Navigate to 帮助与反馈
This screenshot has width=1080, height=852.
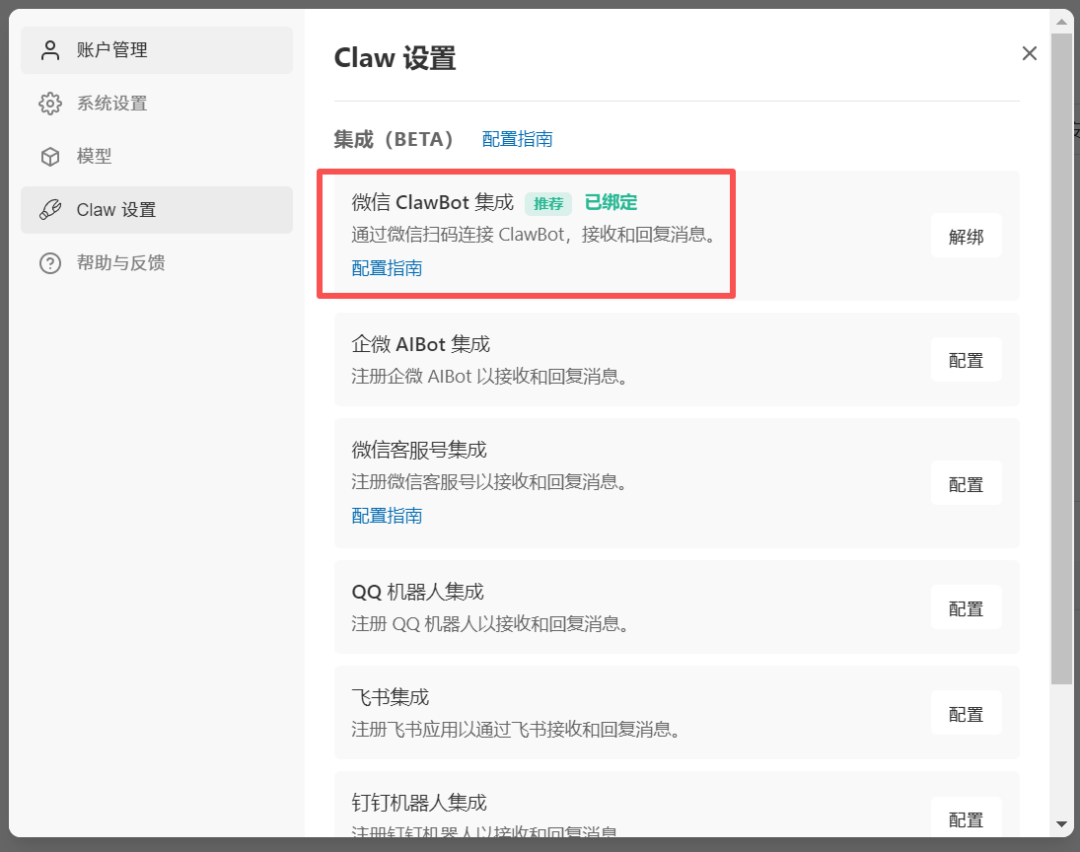[x=120, y=263]
